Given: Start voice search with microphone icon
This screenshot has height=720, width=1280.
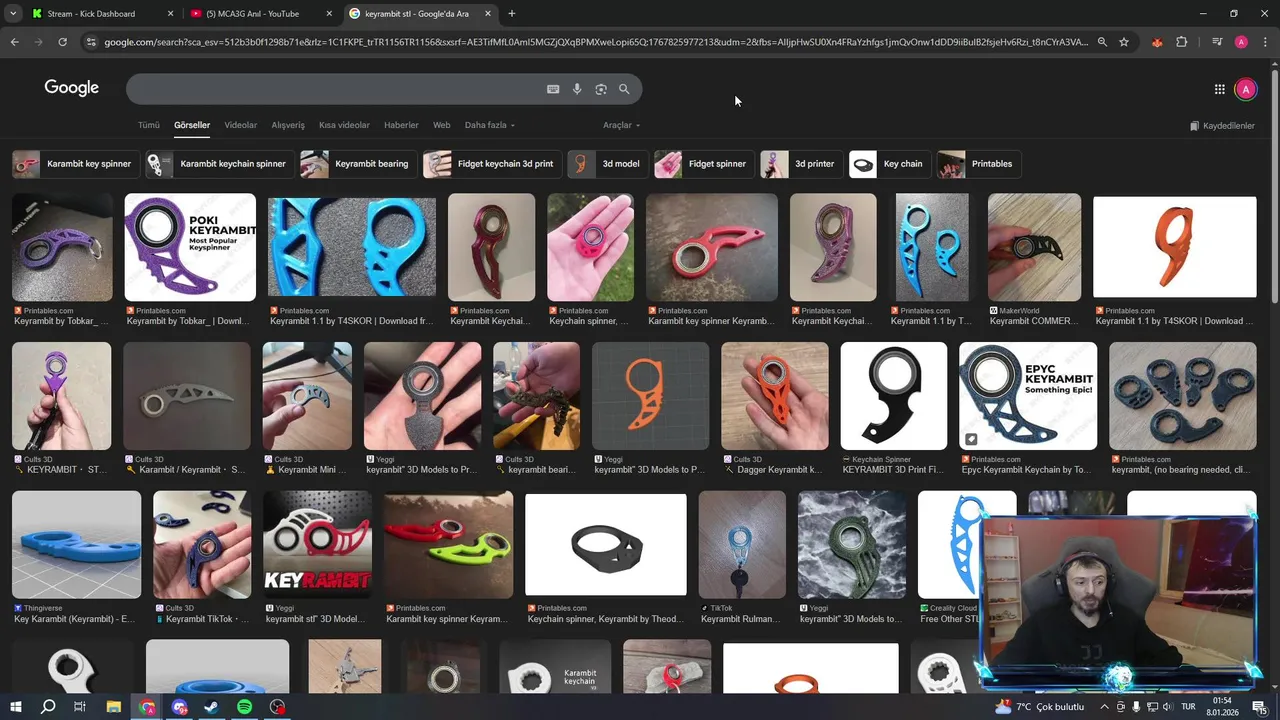Looking at the screenshot, I should tap(577, 89).
